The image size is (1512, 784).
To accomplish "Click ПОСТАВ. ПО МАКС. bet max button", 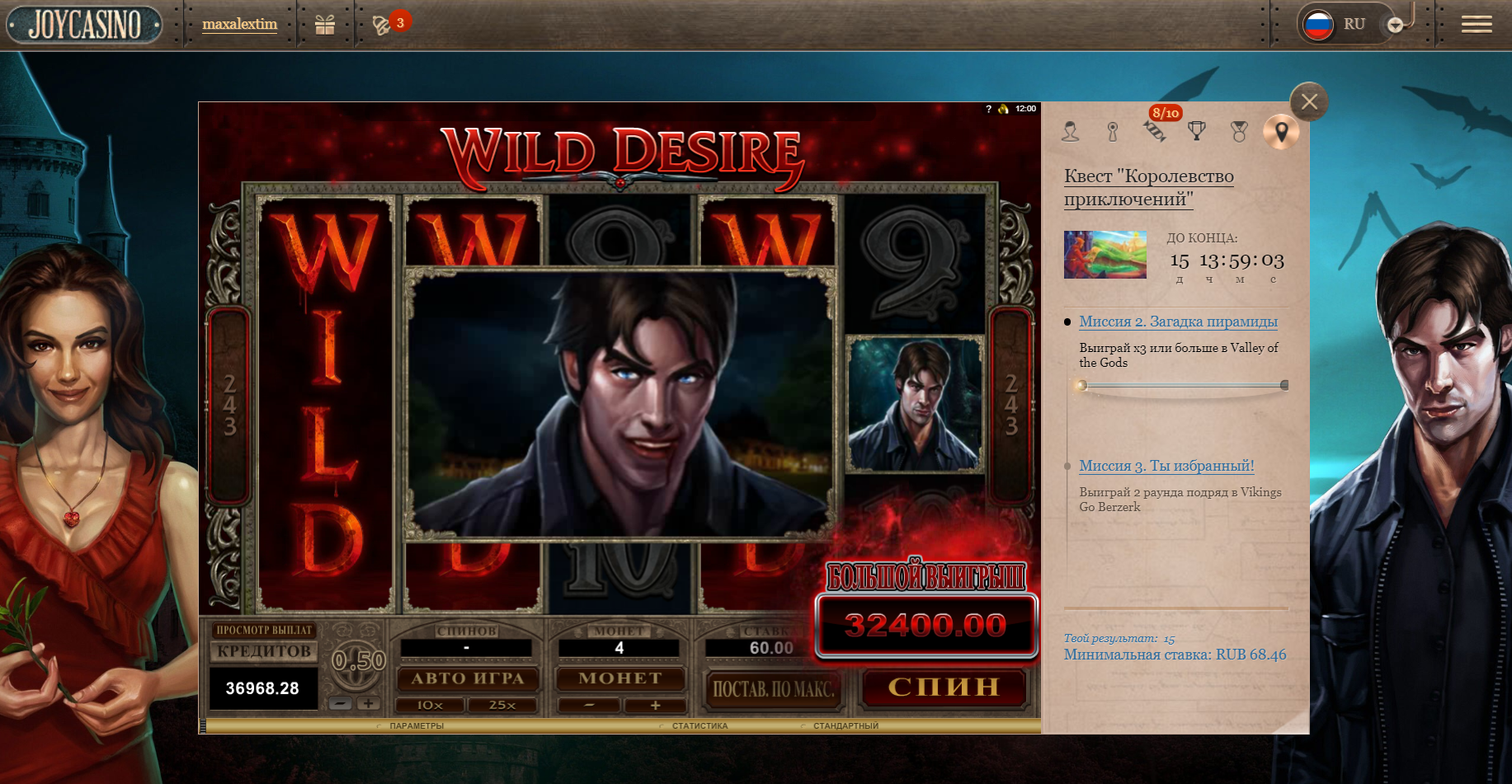I will (x=775, y=689).
